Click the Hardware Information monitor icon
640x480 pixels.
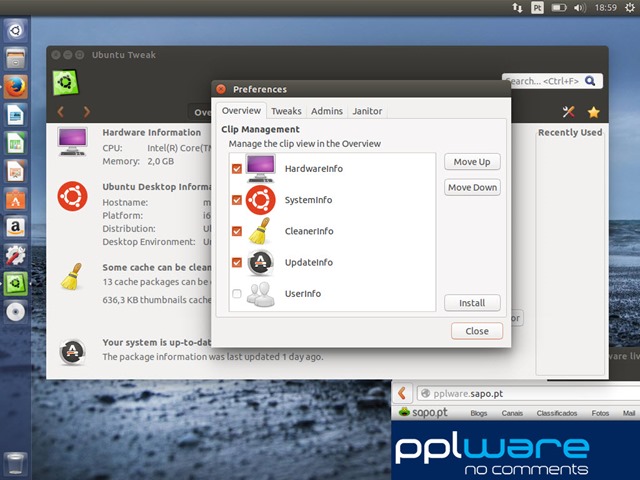click(72, 141)
